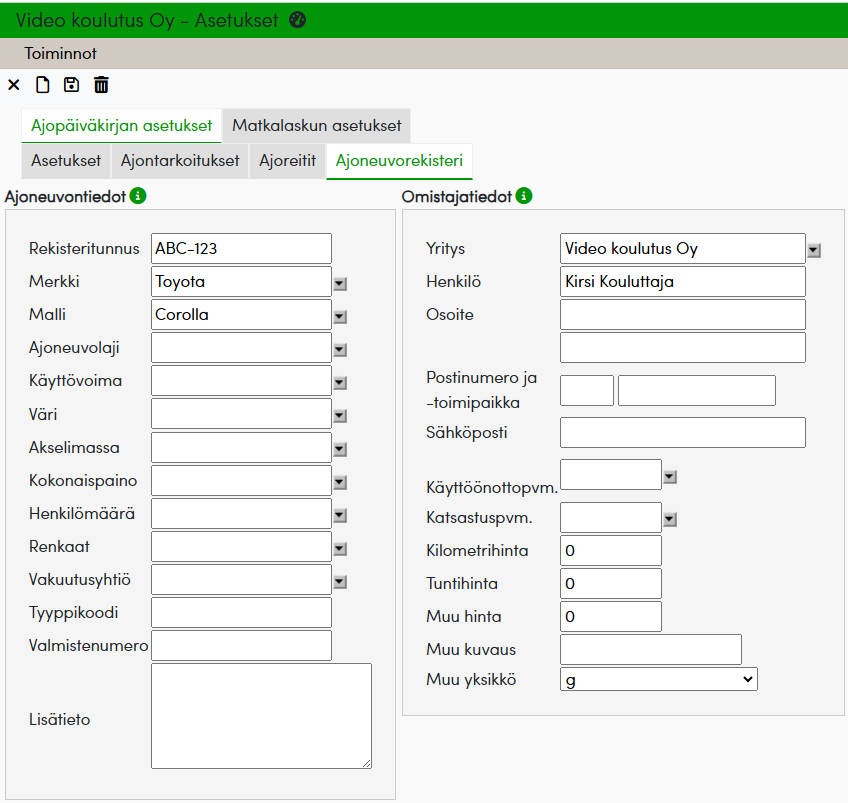Click the globe icon in title bar

pos(297,20)
